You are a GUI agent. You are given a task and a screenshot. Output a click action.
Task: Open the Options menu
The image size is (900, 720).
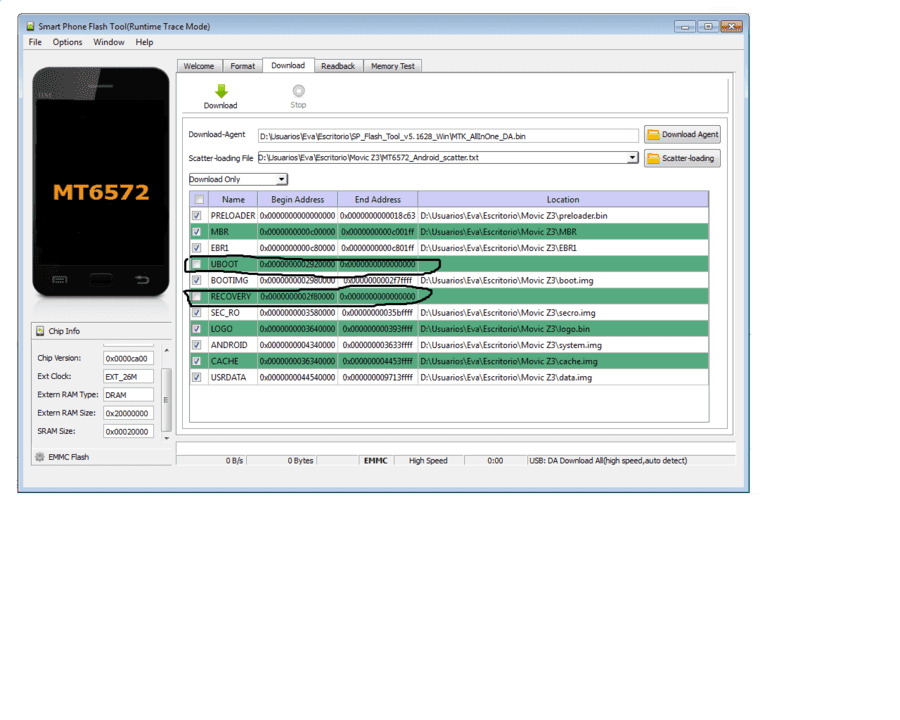(x=67, y=42)
